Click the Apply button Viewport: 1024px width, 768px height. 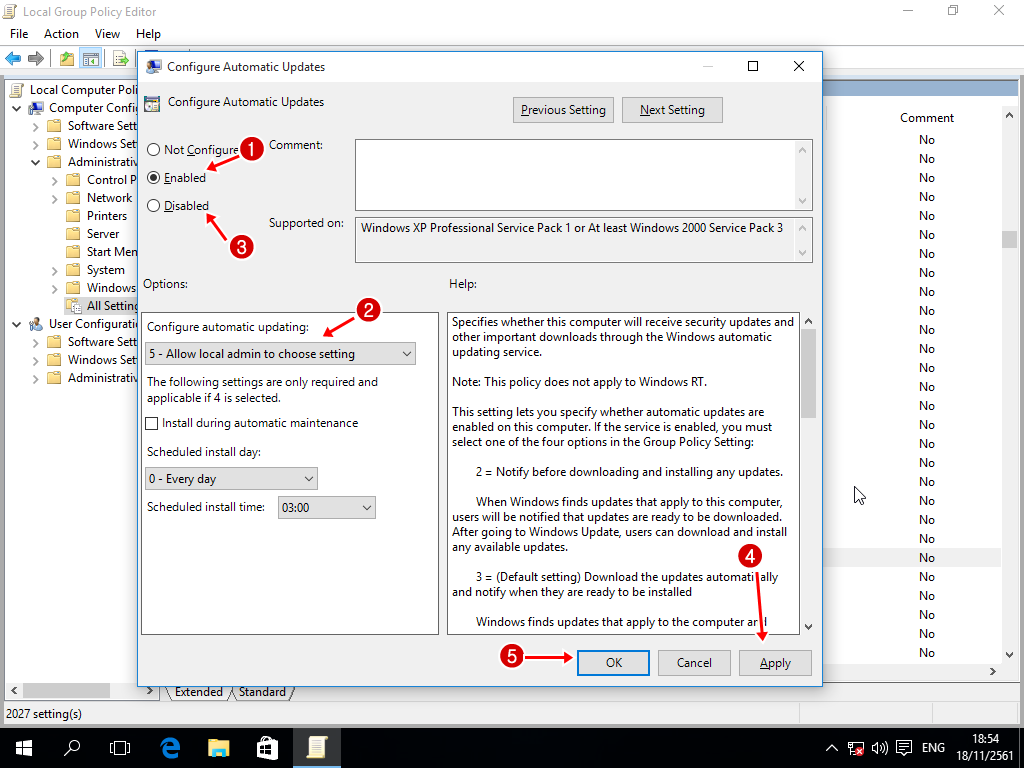click(775, 663)
